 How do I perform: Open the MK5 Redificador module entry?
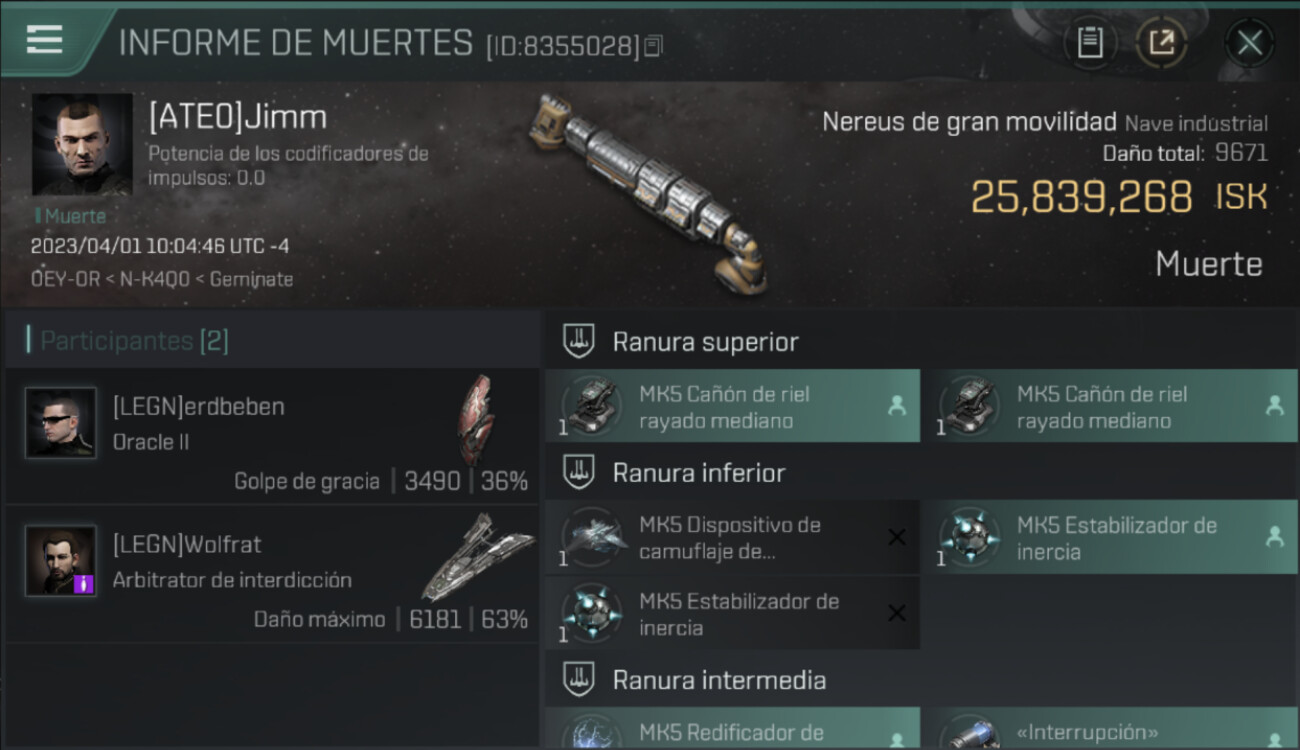point(733,728)
